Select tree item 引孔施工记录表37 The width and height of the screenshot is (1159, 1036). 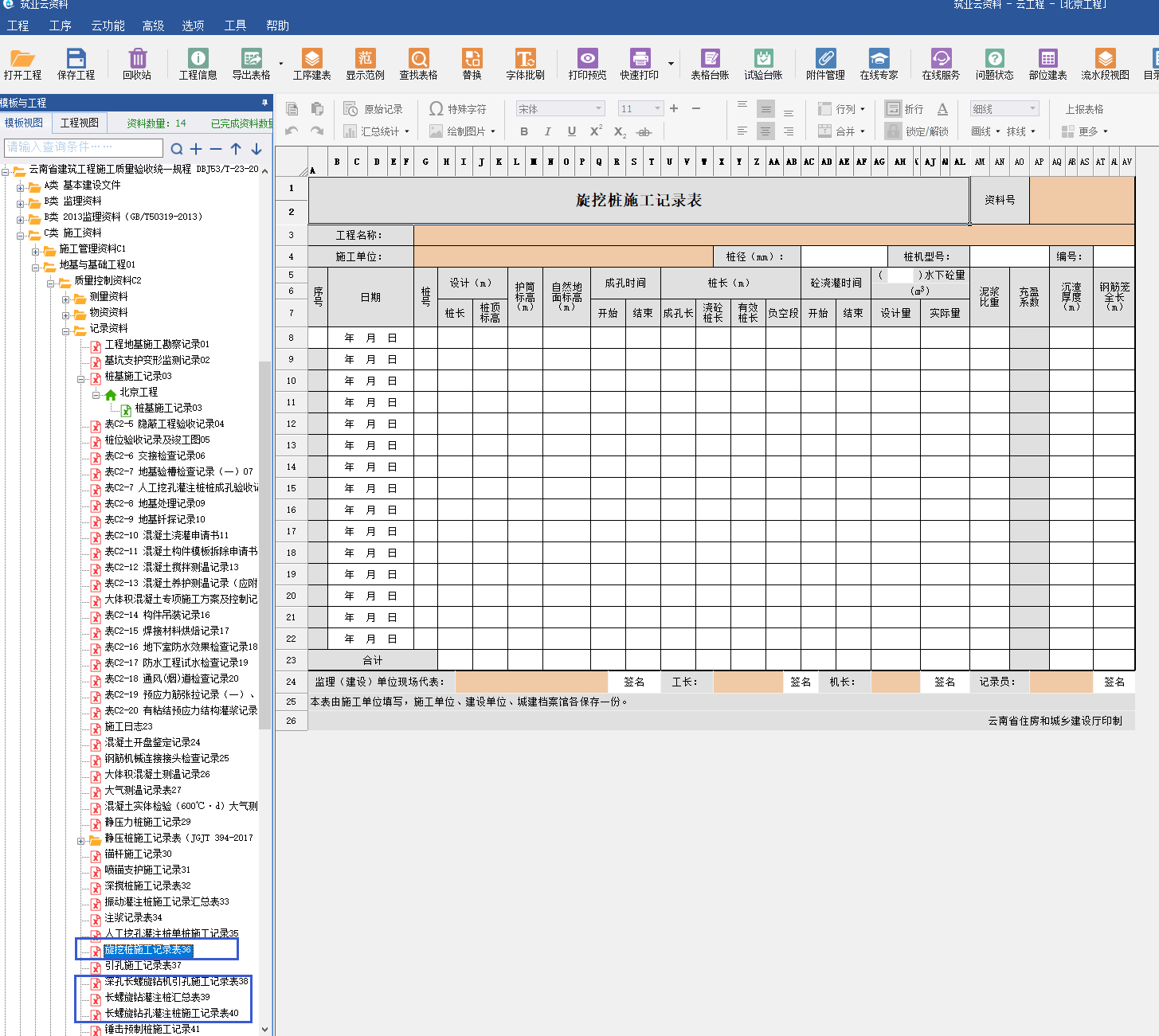[143, 965]
